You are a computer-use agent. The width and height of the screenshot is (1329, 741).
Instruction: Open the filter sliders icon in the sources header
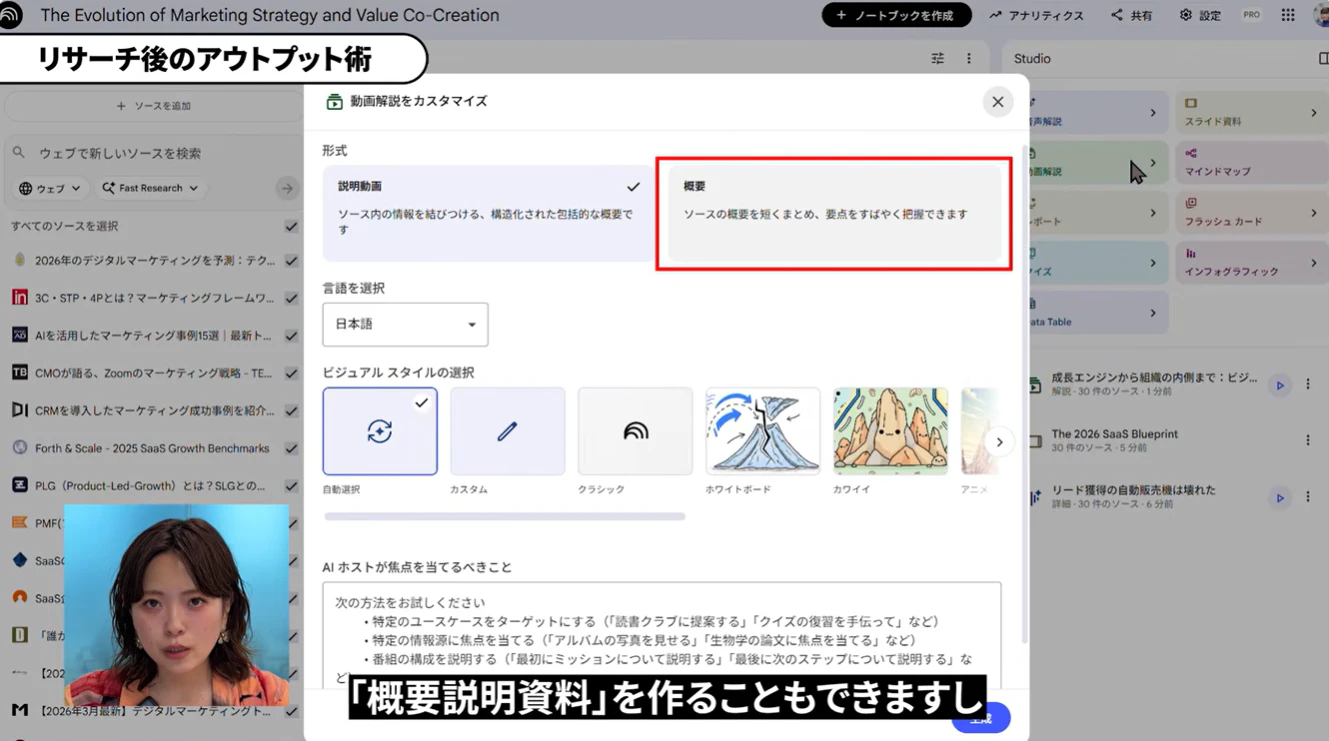pyautogui.click(x=937, y=59)
